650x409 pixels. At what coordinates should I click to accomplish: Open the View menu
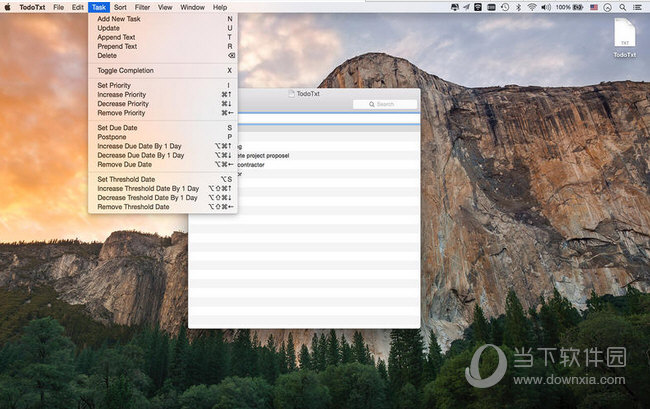[165, 7]
